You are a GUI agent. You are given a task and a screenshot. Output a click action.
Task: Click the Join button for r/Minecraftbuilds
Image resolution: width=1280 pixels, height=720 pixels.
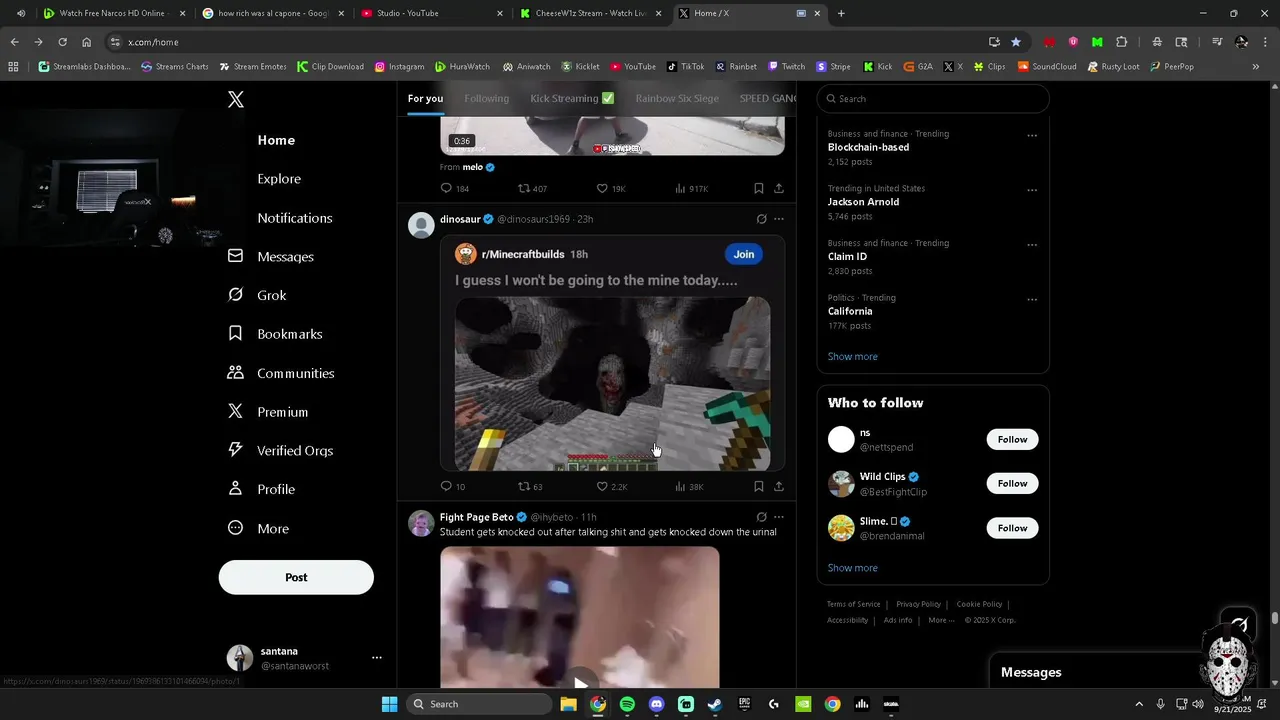(744, 254)
